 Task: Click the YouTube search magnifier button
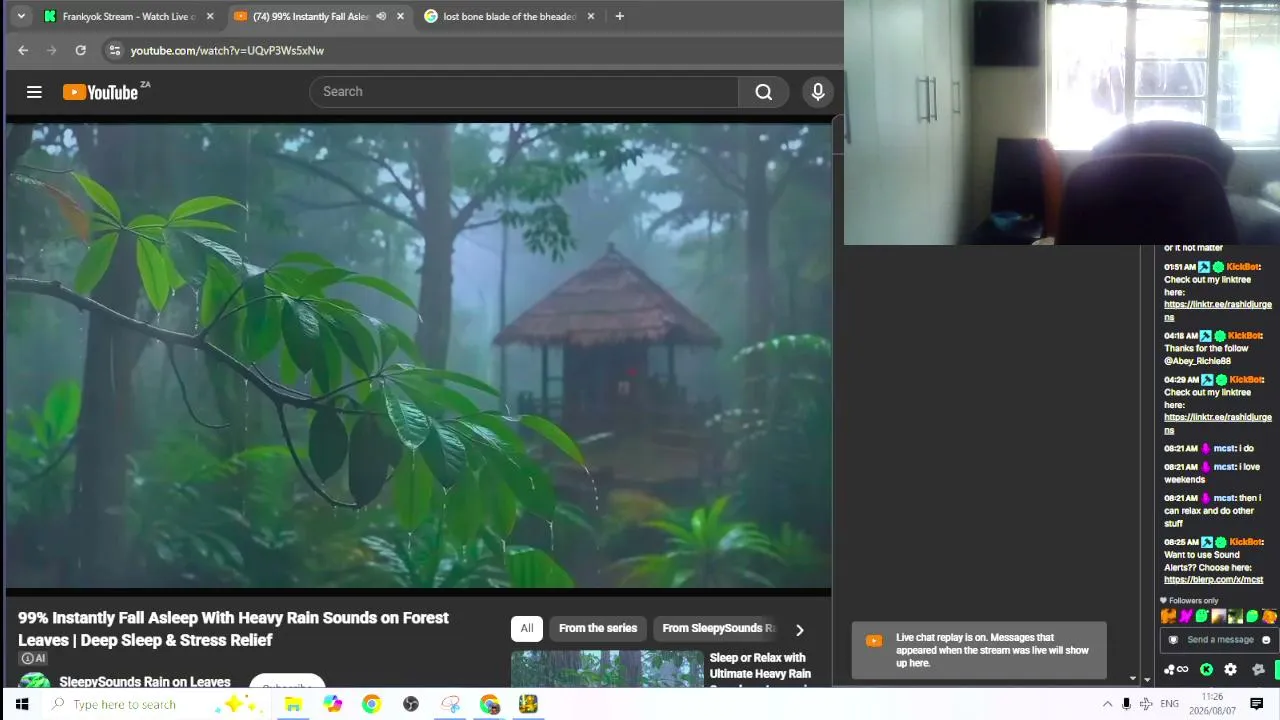pyautogui.click(x=764, y=92)
